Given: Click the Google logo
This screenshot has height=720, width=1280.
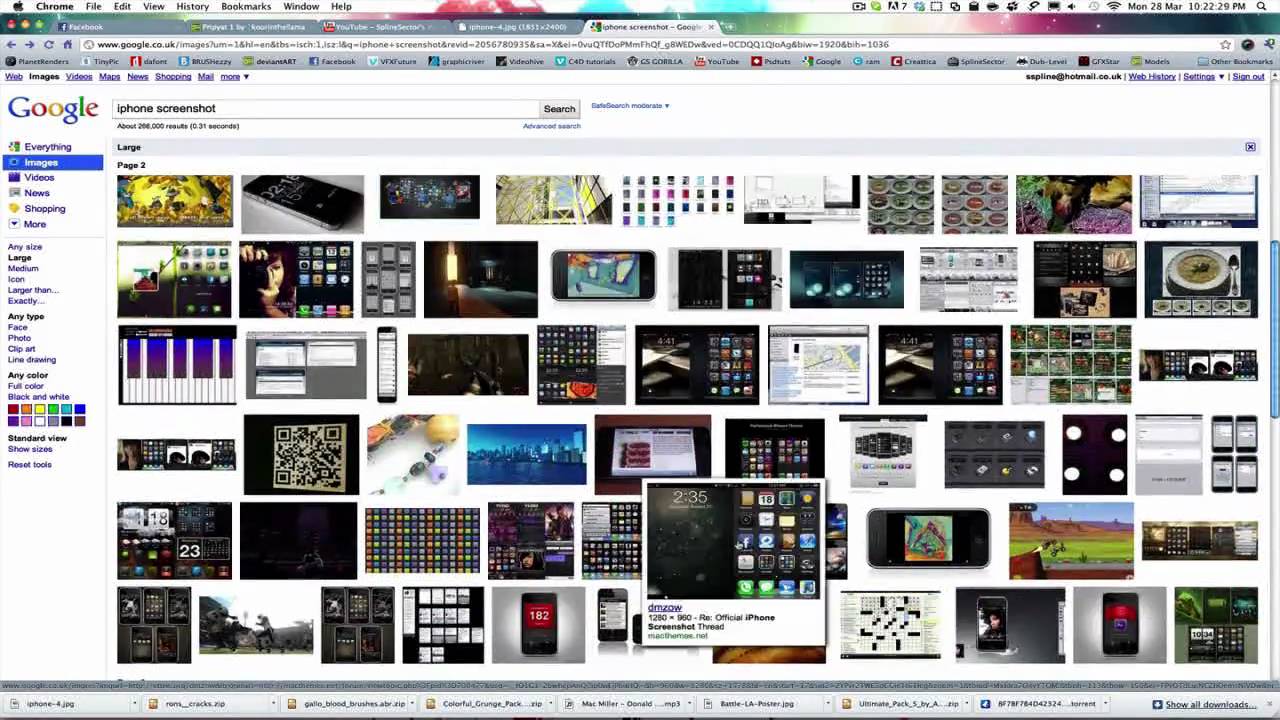Looking at the screenshot, I should pos(53,109).
